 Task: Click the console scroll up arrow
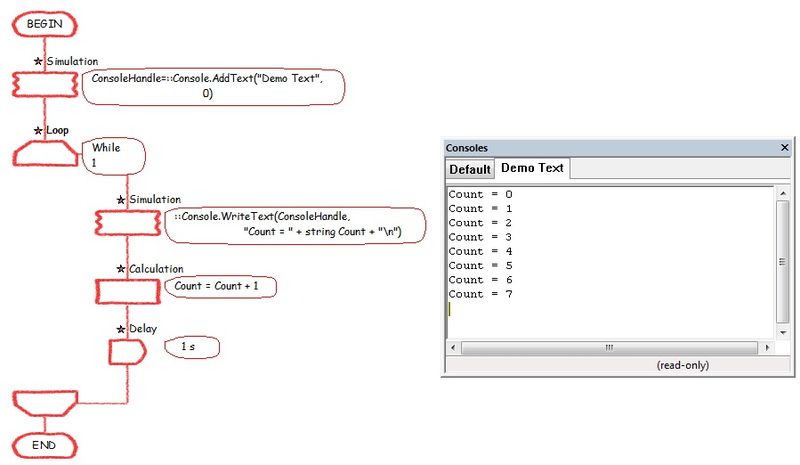[x=783, y=193]
